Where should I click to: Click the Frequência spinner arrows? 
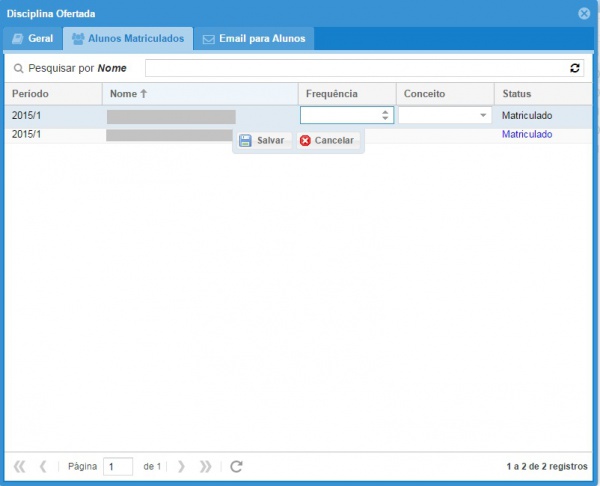(x=386, y=115)
